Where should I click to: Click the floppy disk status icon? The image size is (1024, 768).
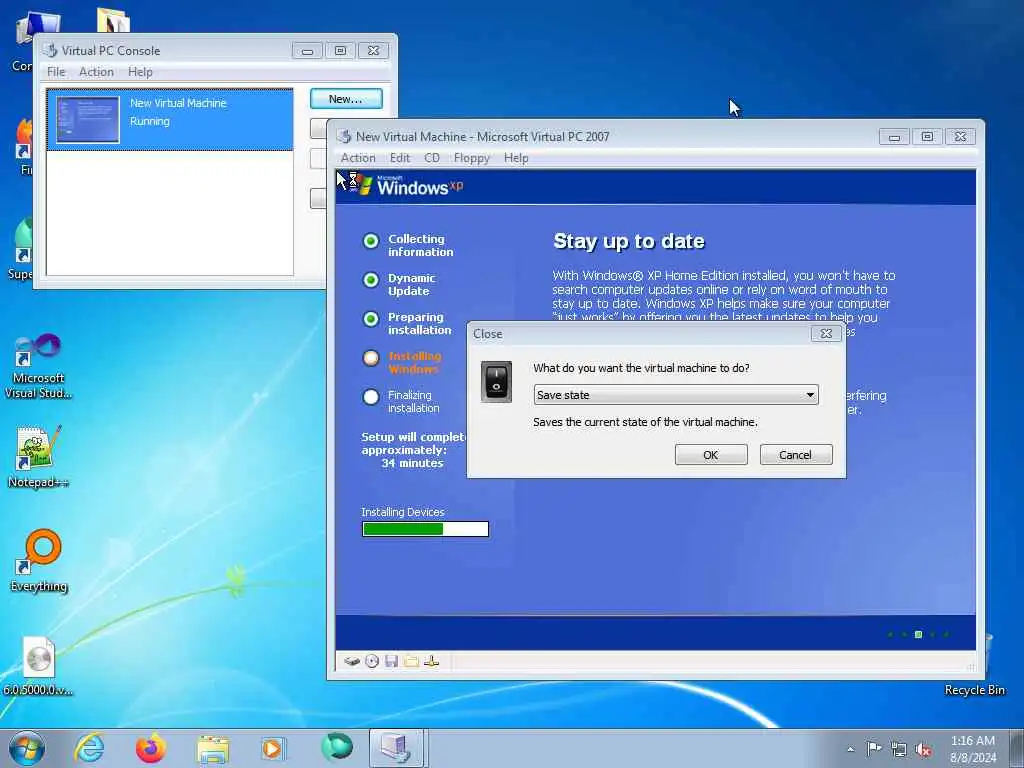tap(391, 661)
